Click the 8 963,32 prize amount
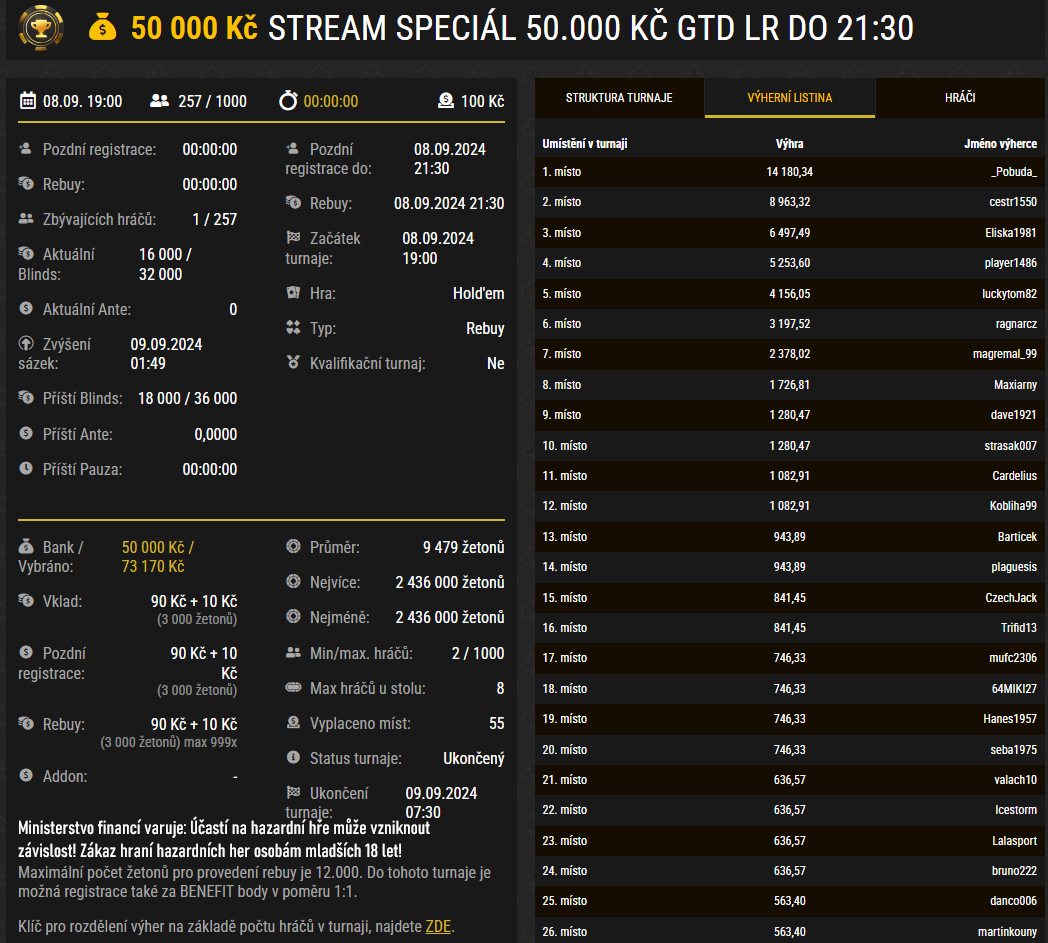 pos(789,202)
